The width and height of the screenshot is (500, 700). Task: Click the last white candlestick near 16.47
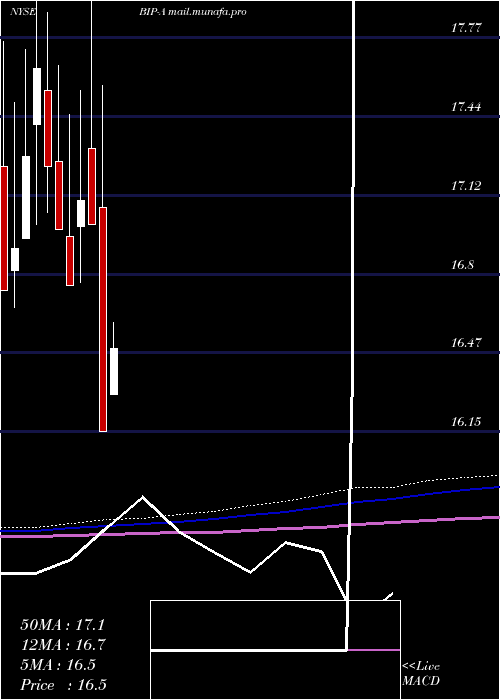[114, 371]
